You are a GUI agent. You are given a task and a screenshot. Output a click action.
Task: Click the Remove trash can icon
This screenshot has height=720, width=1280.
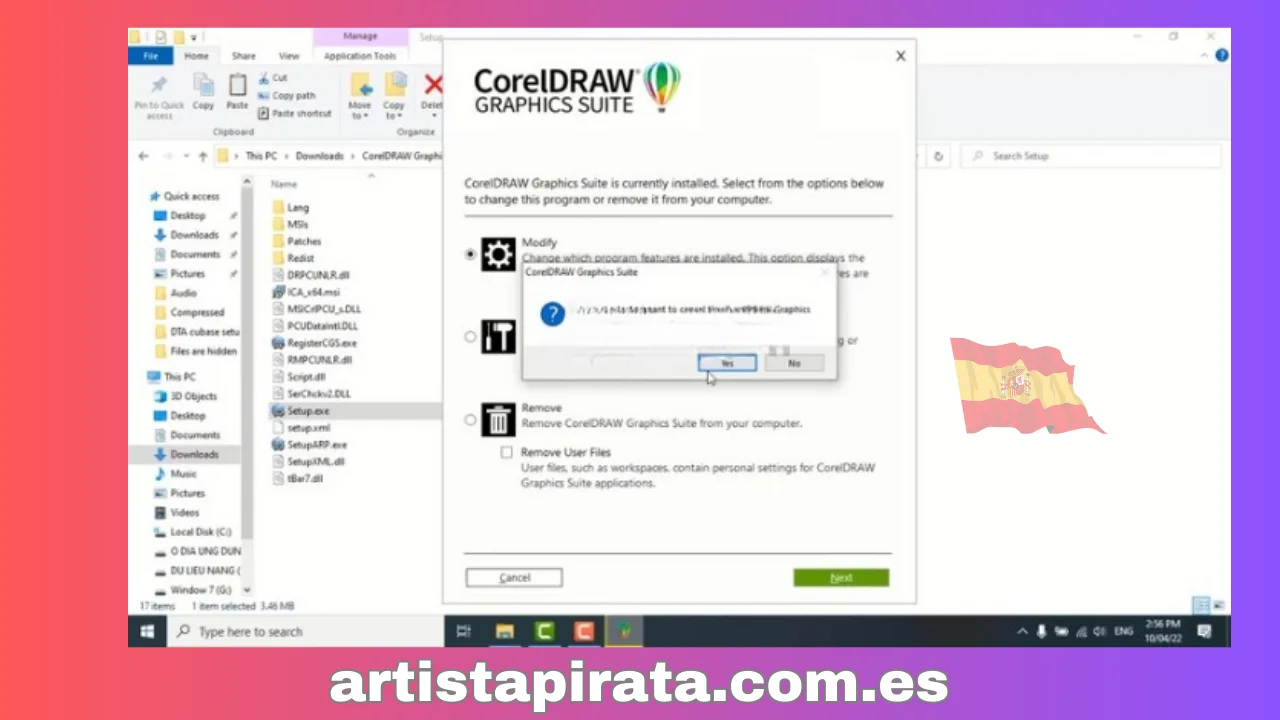pos(498,420)
